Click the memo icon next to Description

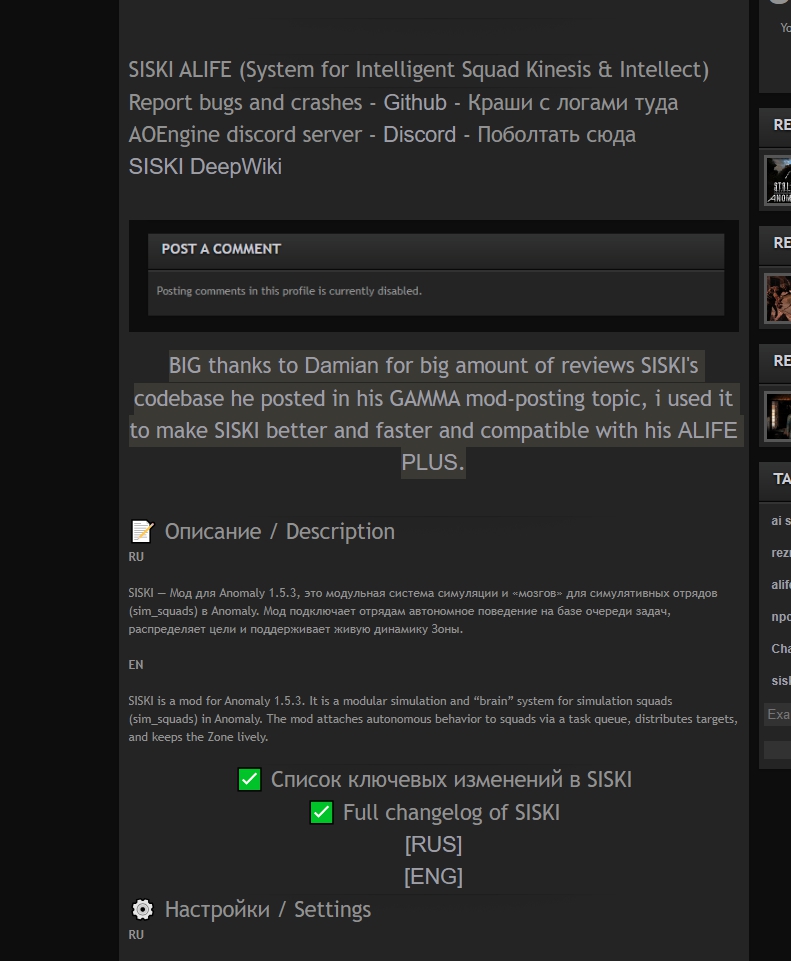click(x=142, y=531)
